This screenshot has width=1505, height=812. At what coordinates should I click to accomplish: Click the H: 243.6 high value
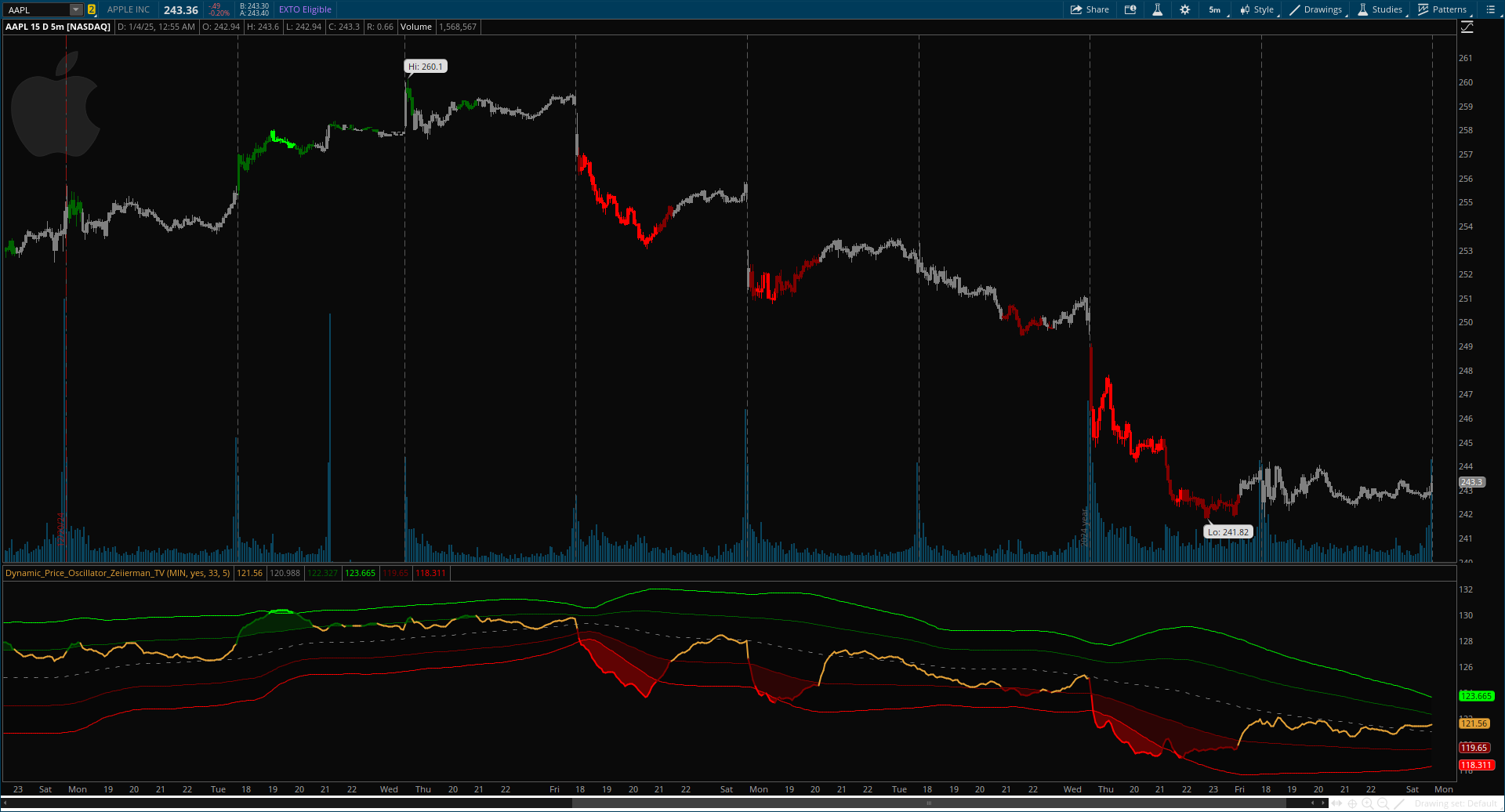coord(263,27)
